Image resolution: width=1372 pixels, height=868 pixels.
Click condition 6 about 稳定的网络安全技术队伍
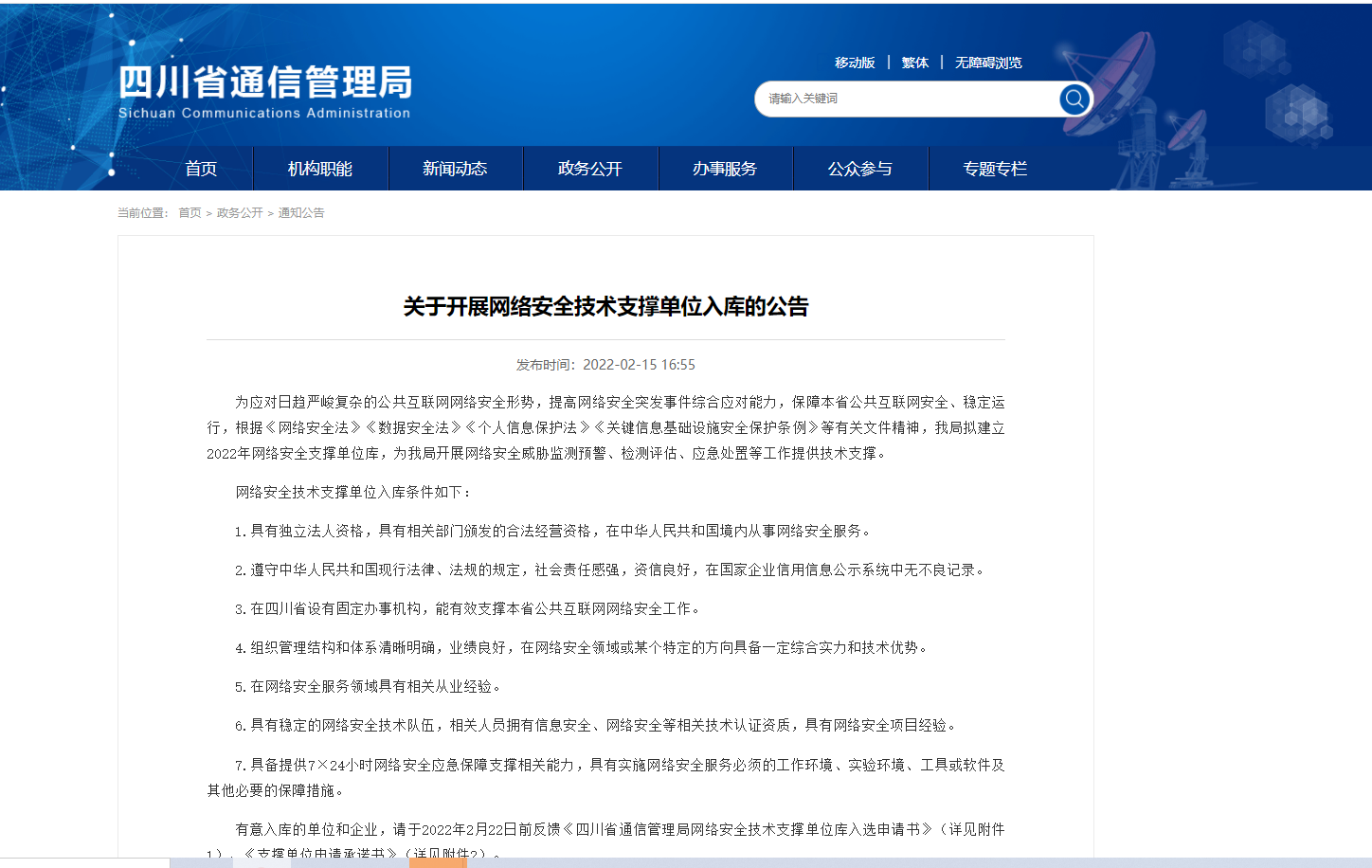tap(597, 725)
